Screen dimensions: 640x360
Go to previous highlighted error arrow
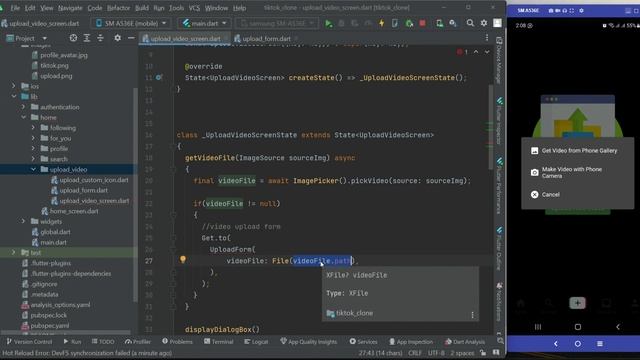(x=476, y=52)
